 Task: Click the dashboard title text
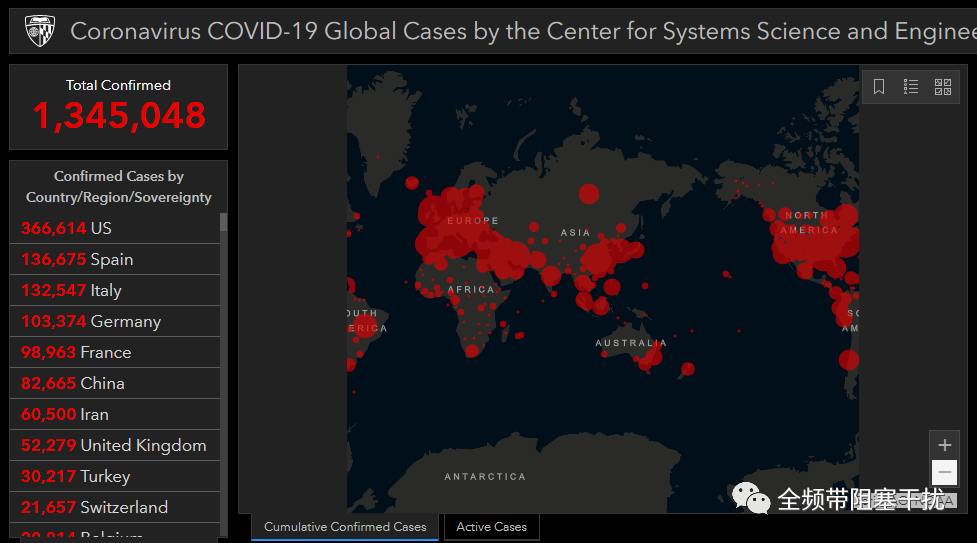[x=522, y=31]
